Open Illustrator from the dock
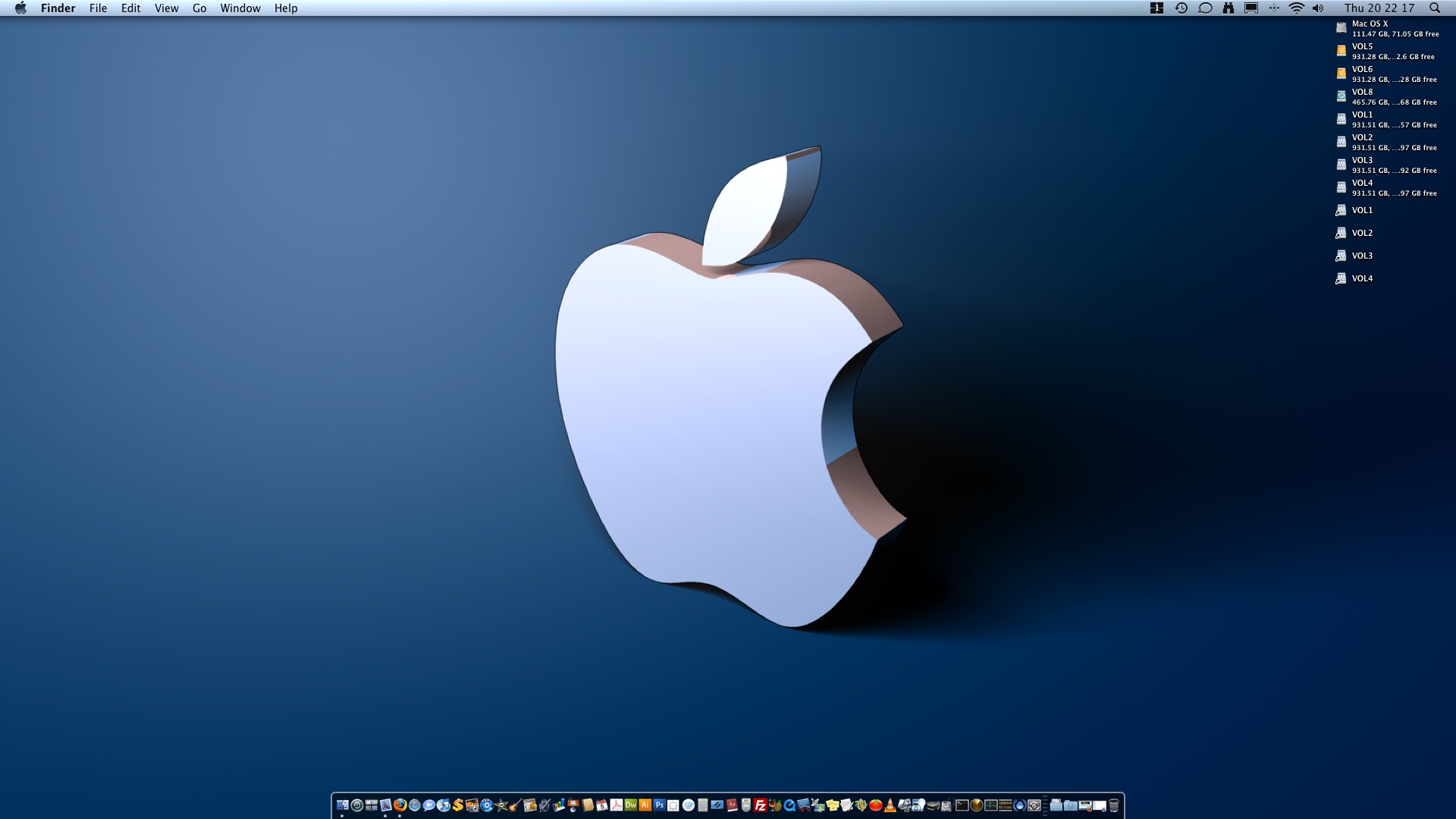This screenshot has height=819, width=1456. click(645, 805)
